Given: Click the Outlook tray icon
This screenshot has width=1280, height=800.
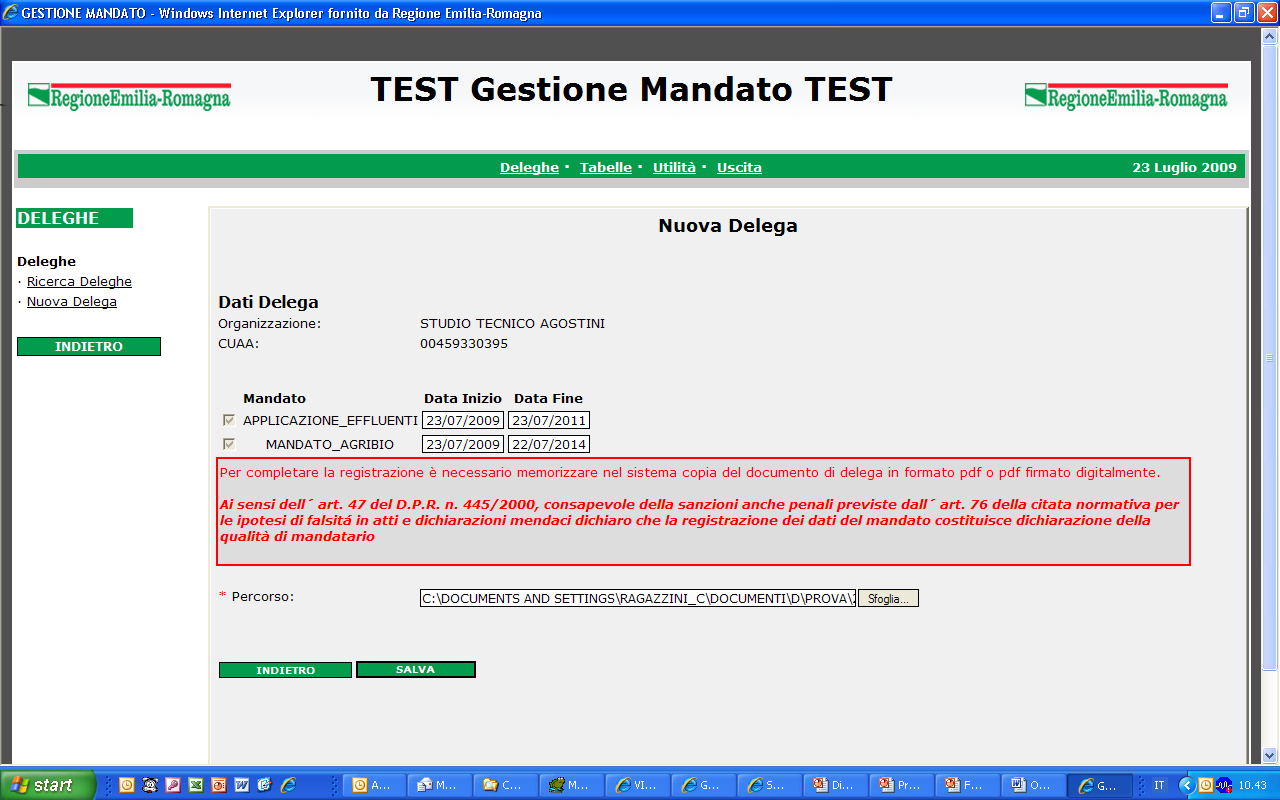Looking at the screenshot, I should (x=1205, y=785).
